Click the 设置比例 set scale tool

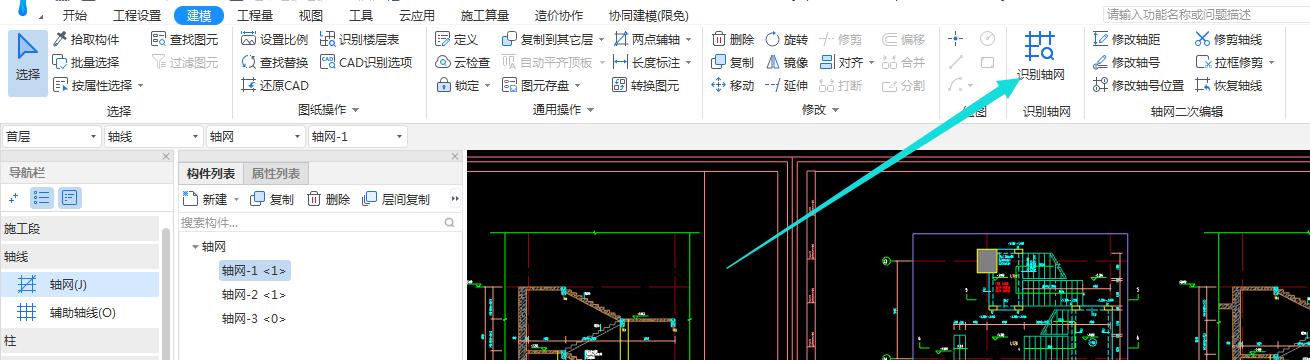(x=275, y=39)
